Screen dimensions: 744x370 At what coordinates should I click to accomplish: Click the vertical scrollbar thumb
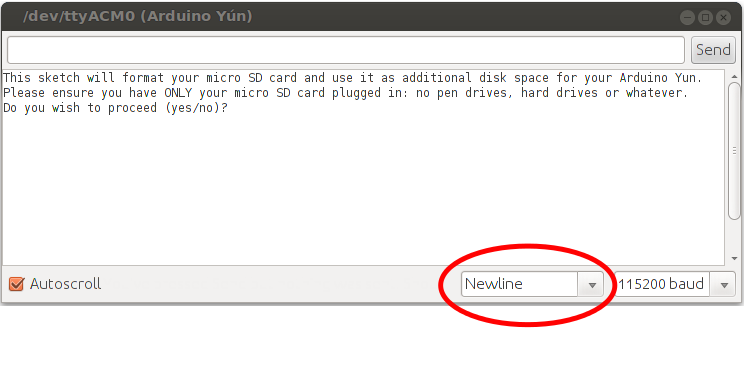735,151
